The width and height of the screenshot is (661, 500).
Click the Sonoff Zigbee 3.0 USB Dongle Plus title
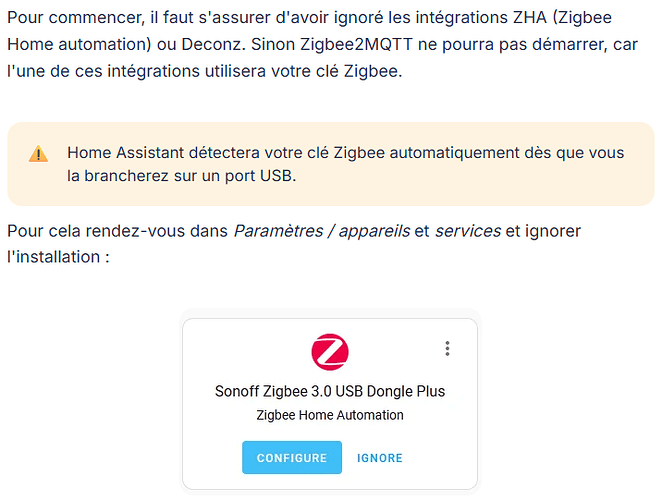click(330, 391)
